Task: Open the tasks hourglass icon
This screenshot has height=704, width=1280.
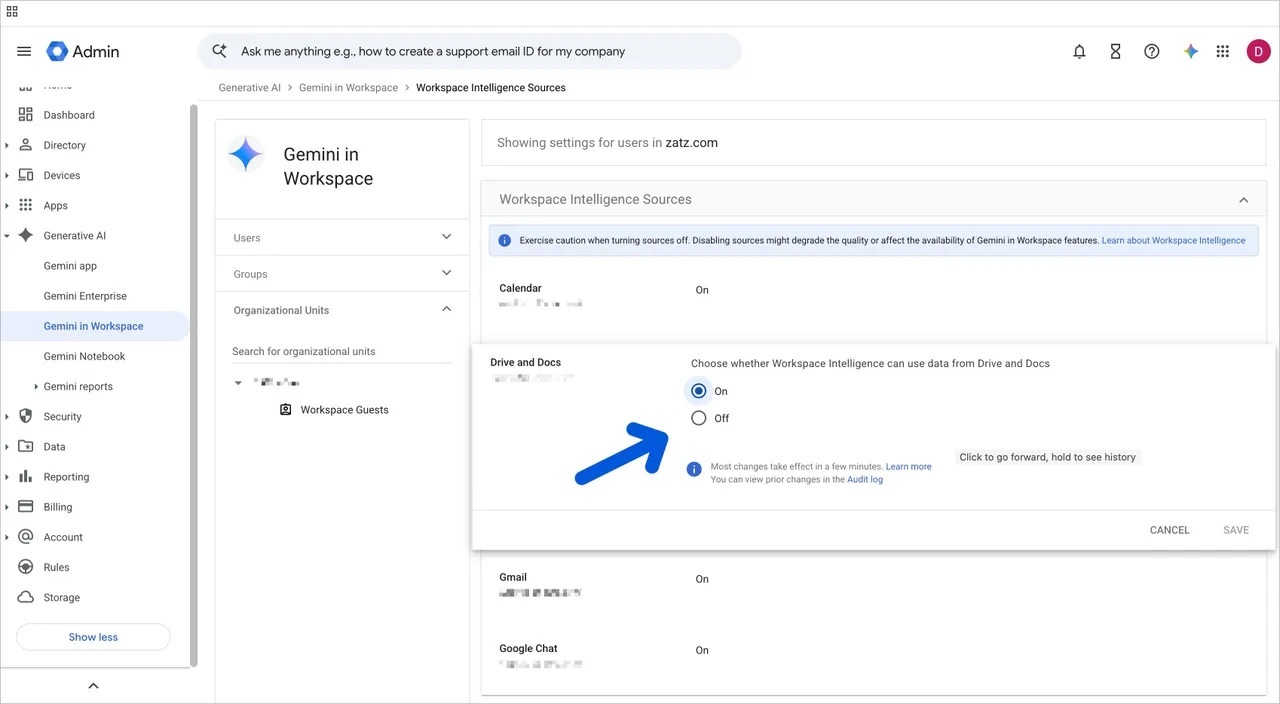Action: [x=1115, y=51]
